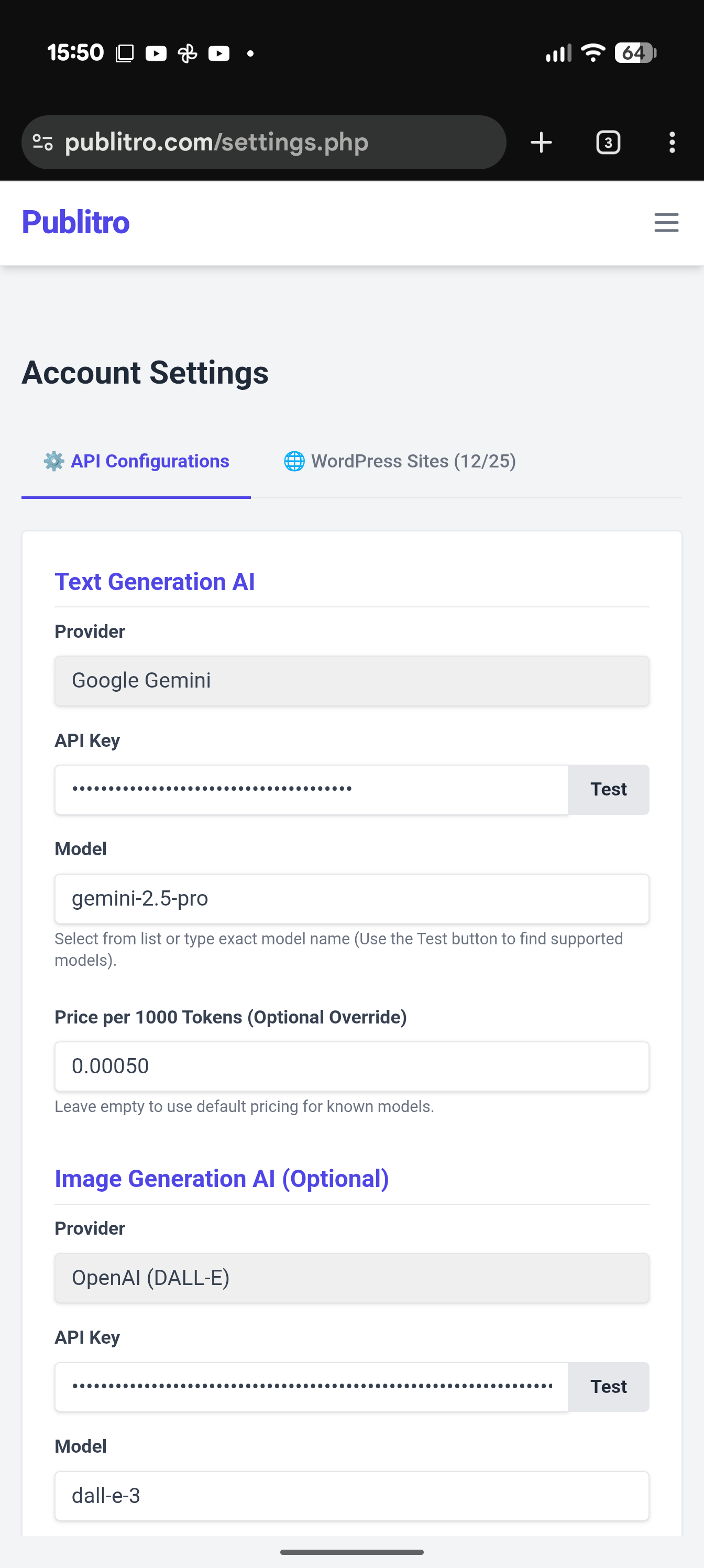Open the hamburger navigation menu
Image resolution: width=704 pixels, height=1568 pixels.
click(666, 222)
